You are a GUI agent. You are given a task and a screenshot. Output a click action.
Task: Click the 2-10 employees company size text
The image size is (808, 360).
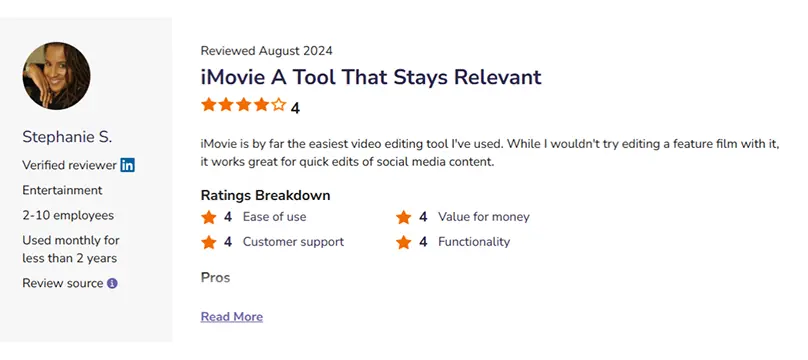tap(68, 215)
